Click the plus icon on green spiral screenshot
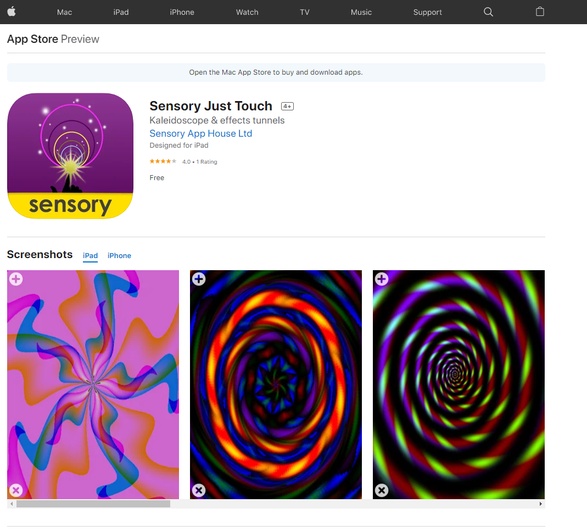Screen dimensions: 587x531 click(381, 279)
